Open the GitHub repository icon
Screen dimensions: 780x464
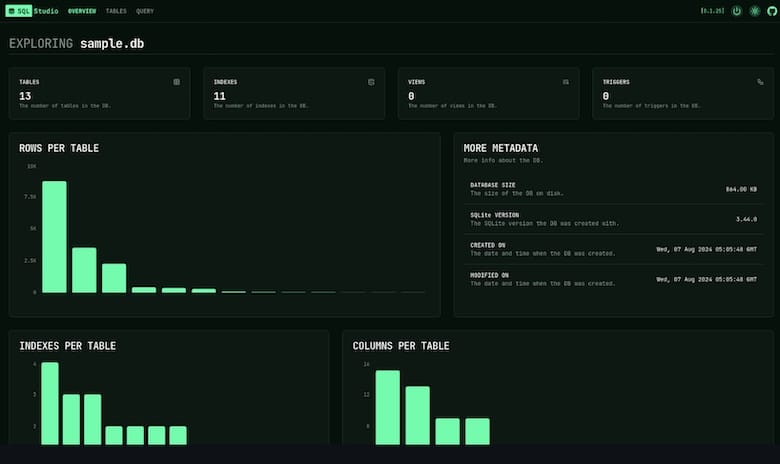(772, 11)
